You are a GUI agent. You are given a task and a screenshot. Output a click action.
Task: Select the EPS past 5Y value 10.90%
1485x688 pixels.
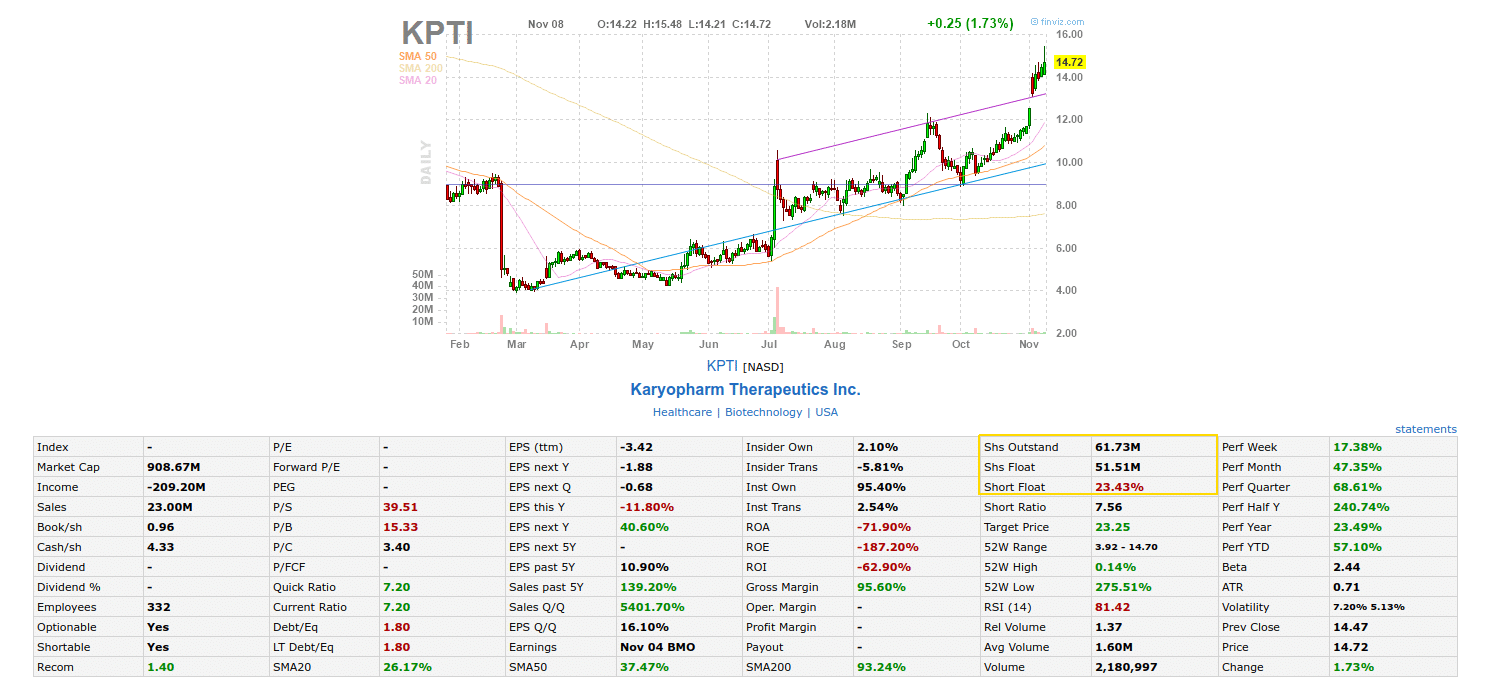pyautogui.click(x=644, y=567)
